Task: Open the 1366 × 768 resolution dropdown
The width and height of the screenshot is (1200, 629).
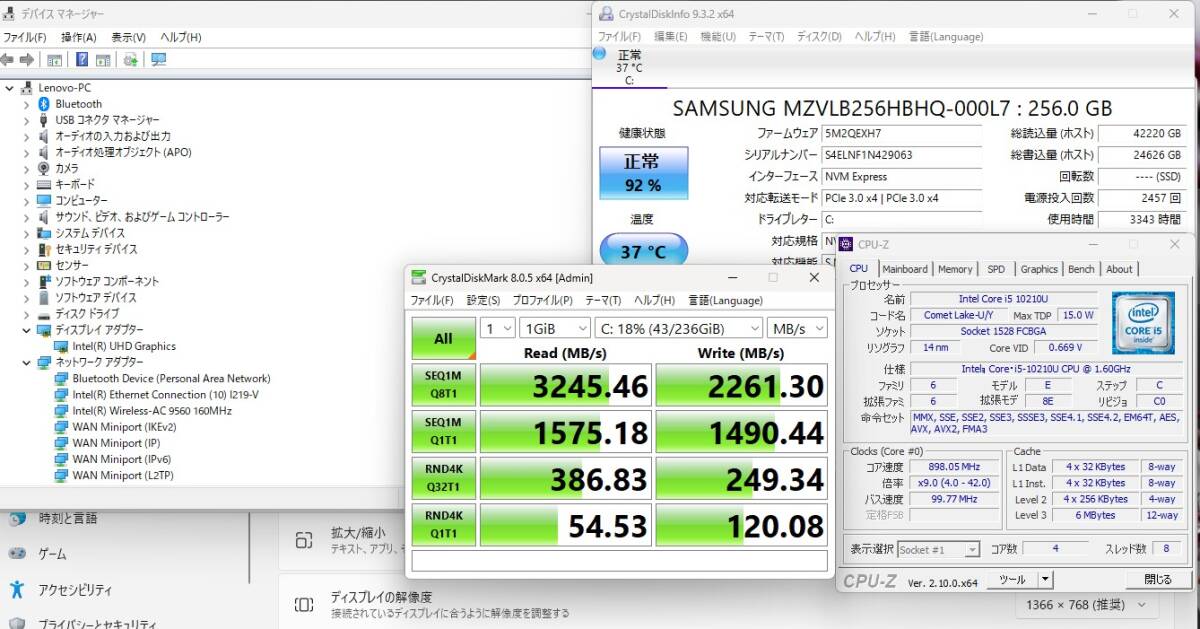Action: click(1089, 606)
